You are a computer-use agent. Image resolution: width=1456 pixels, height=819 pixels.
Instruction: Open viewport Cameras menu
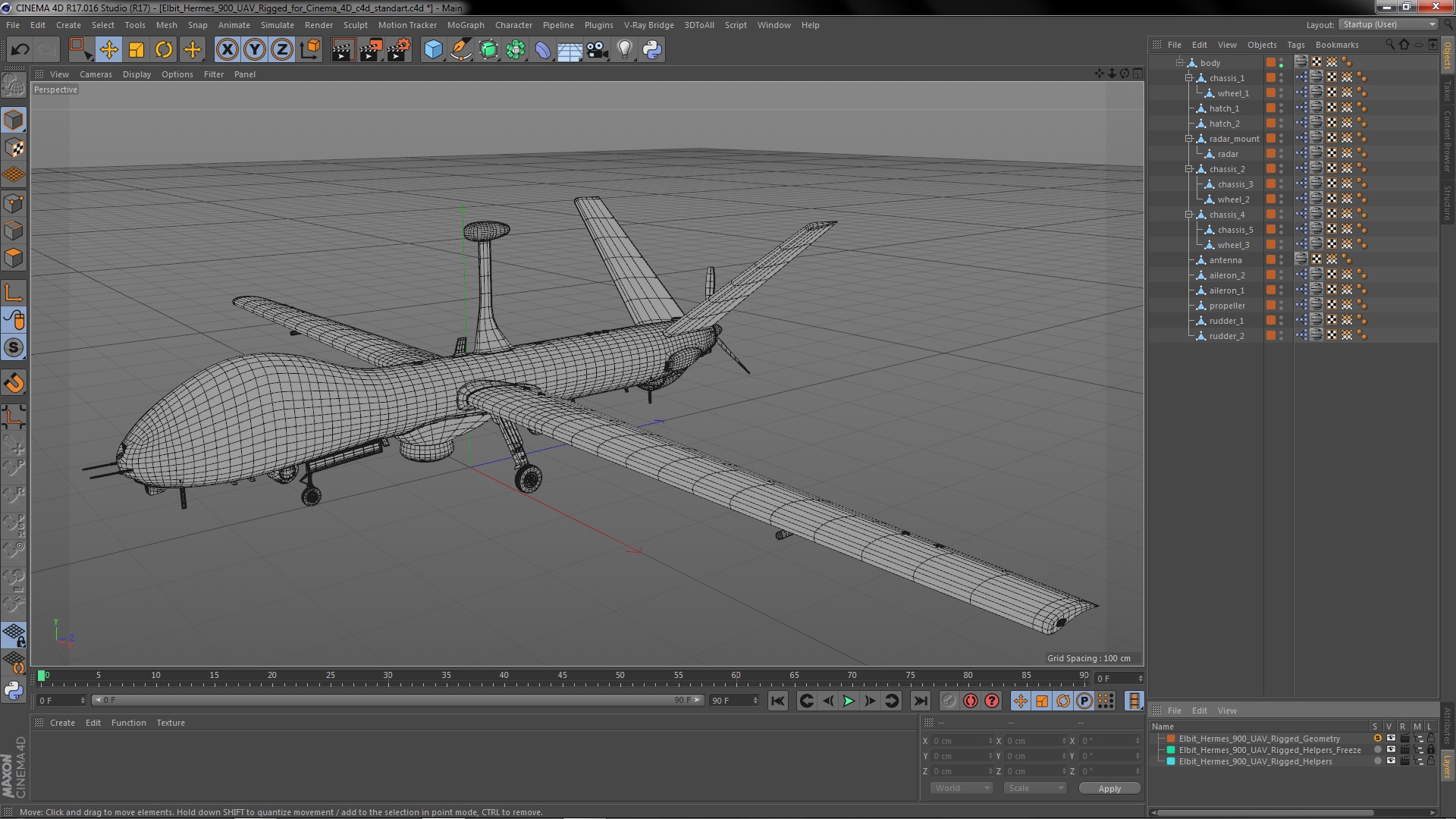96,74
